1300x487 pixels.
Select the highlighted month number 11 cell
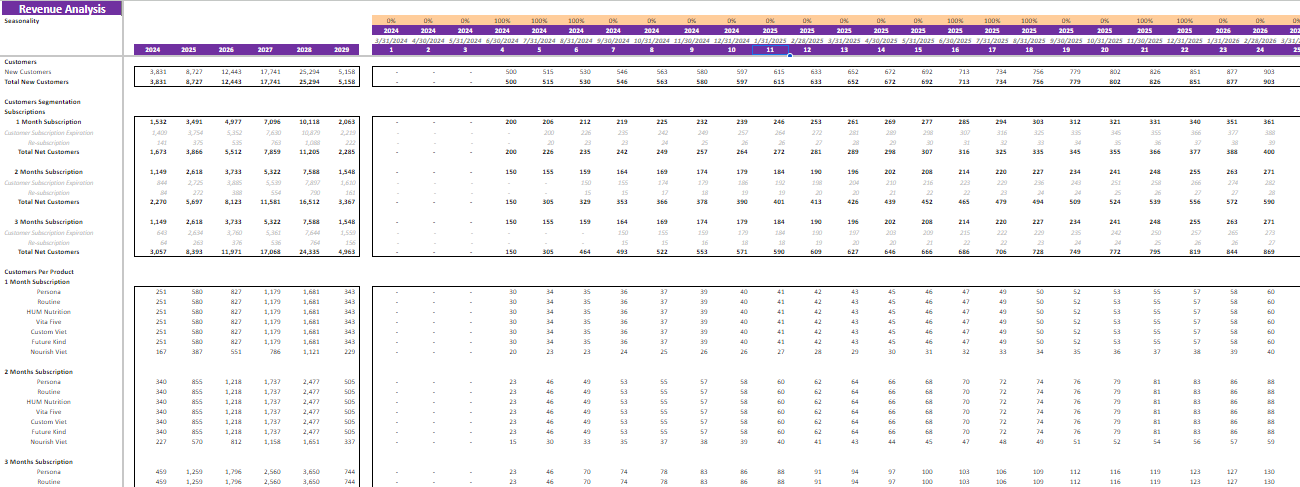tap(768, 50)
